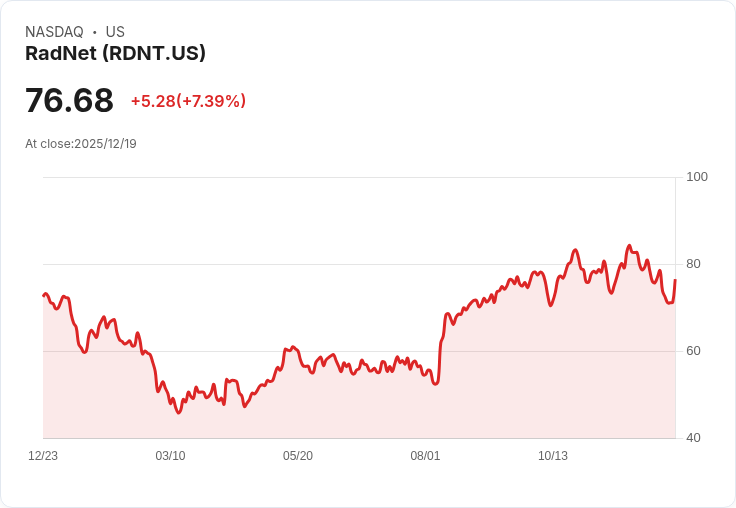
Task: Click the +5.28(+7.39%) change value
Action: coord(188,101)
